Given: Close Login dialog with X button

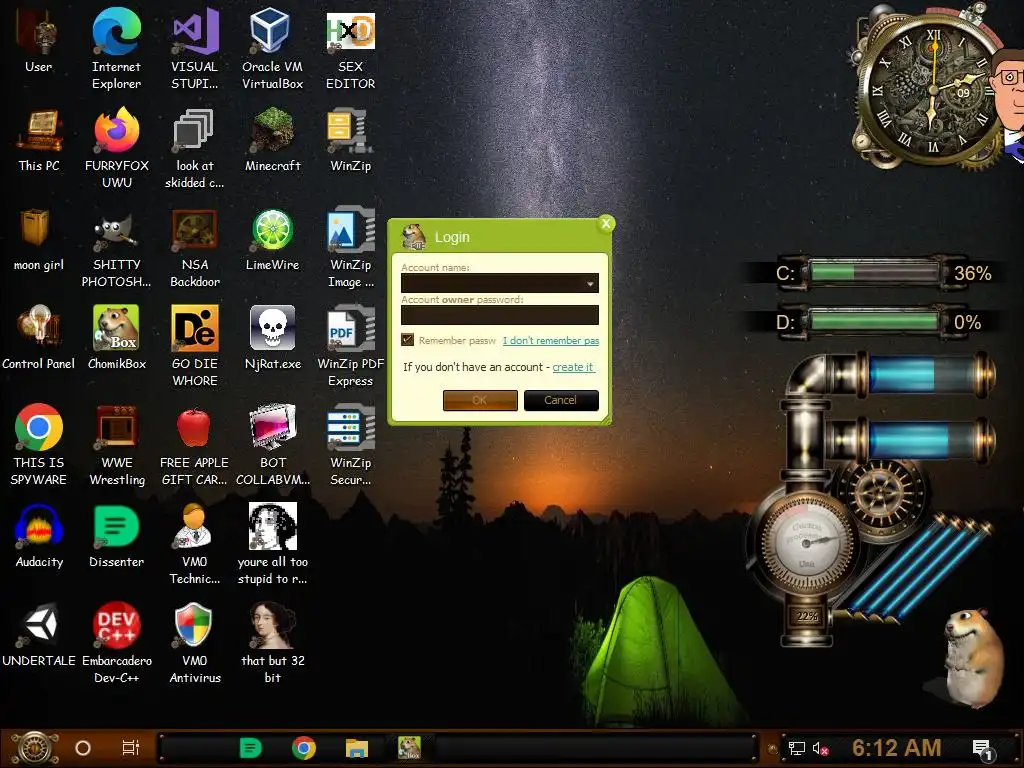Looking at the screenshot, I should [x=606, y=223].
